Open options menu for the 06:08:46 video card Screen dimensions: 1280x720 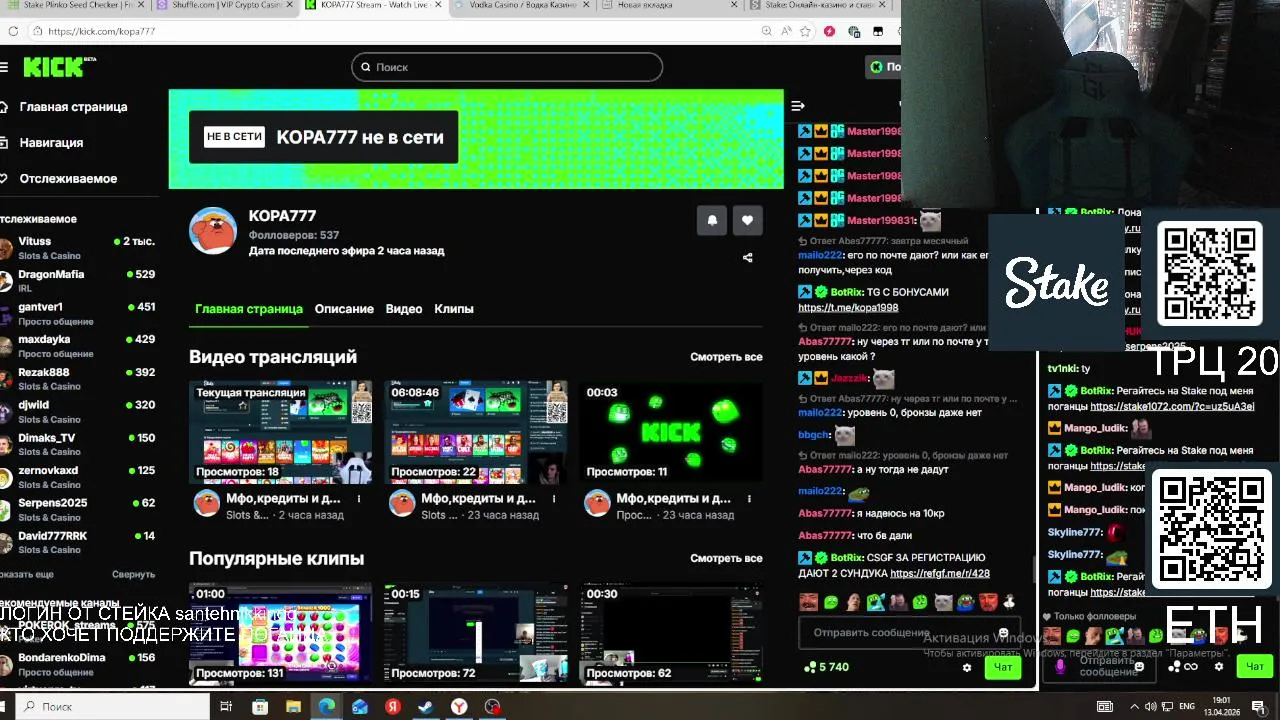tap(554, 498)
